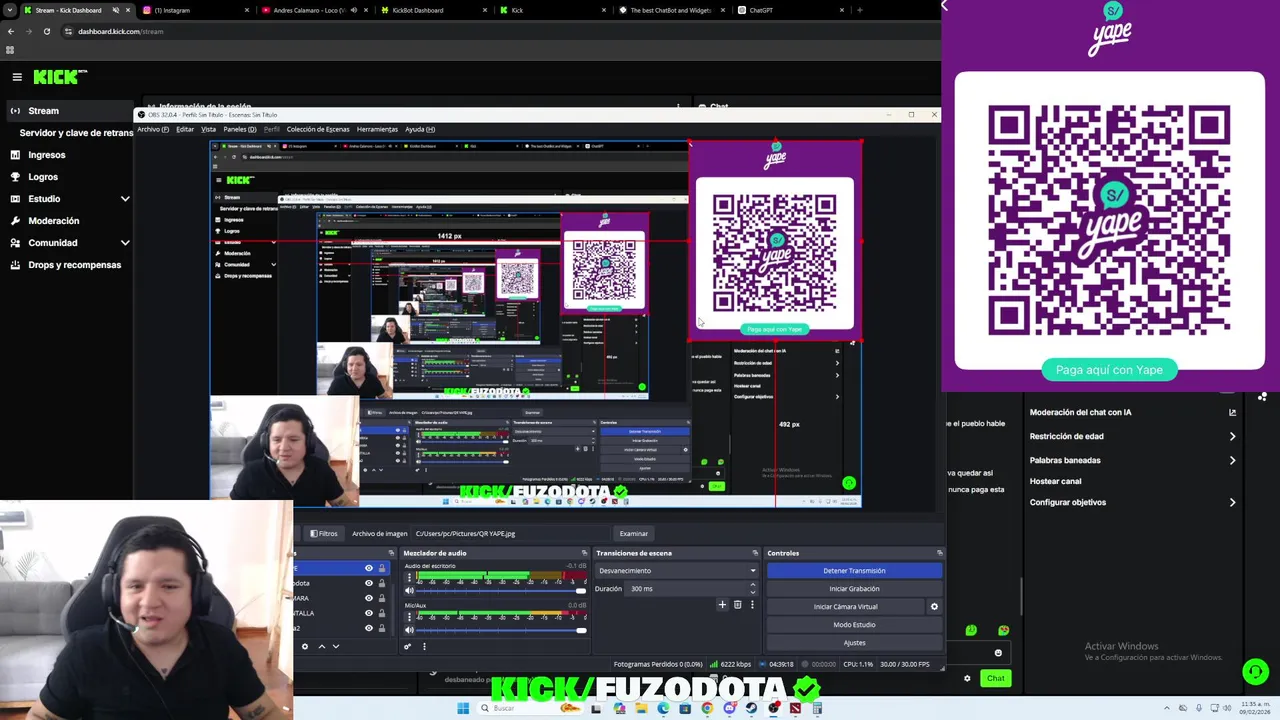Open source properties gear in sources toolbar
The height and width of the screenshot is (720, 1280).
305,646
